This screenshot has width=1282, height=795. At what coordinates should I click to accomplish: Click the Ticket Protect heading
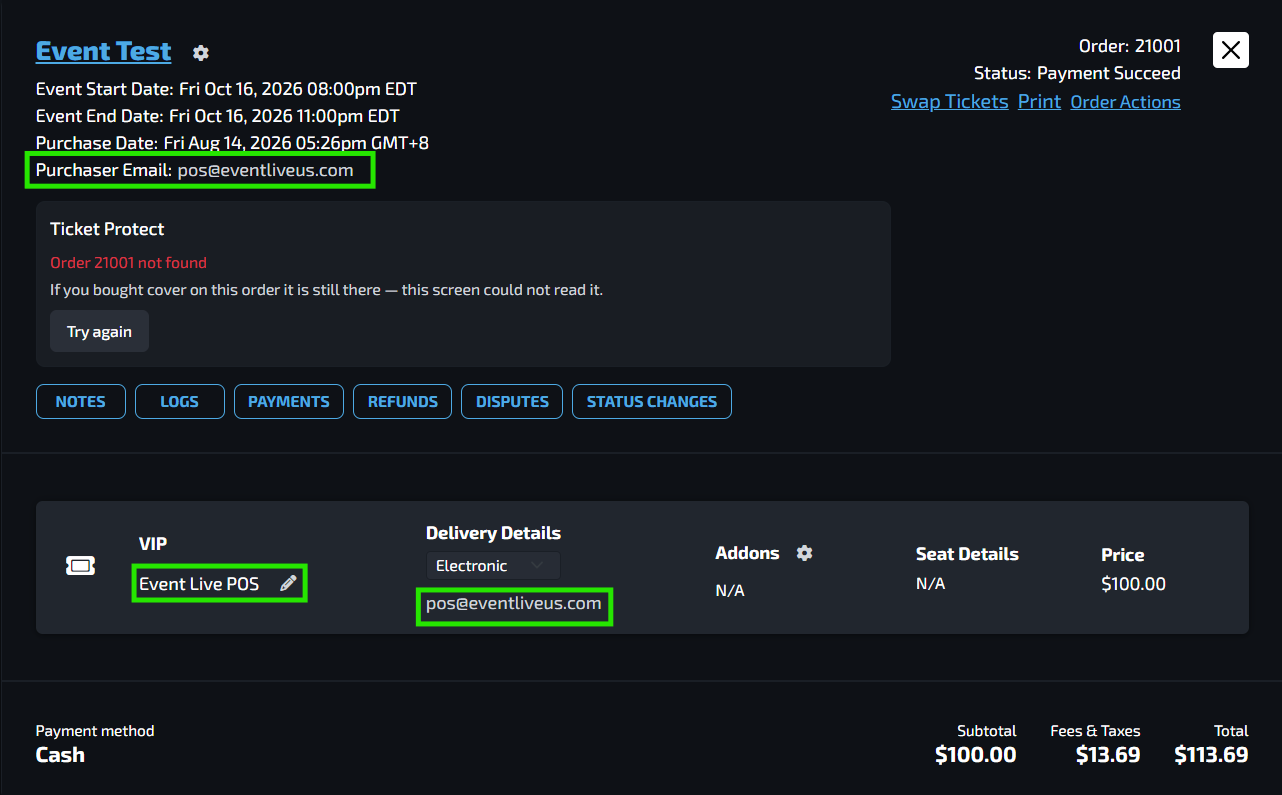pyautogui.click(x=107, y=229)
